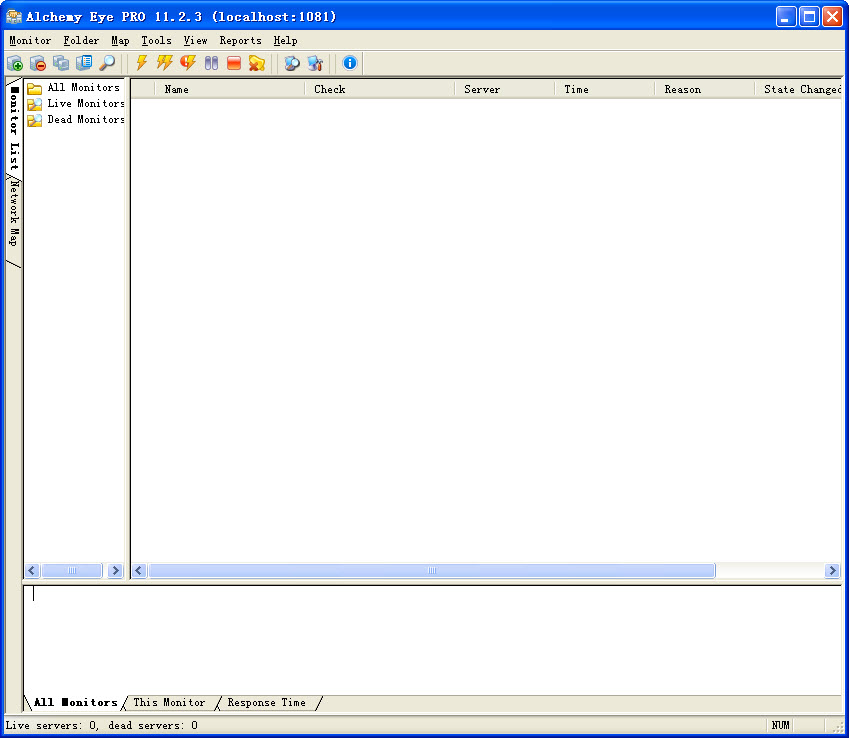Switch to the Network Map side tab
The height and width of the screenshot is (738, 849).
pyautogui.click(x=13, y=213)
